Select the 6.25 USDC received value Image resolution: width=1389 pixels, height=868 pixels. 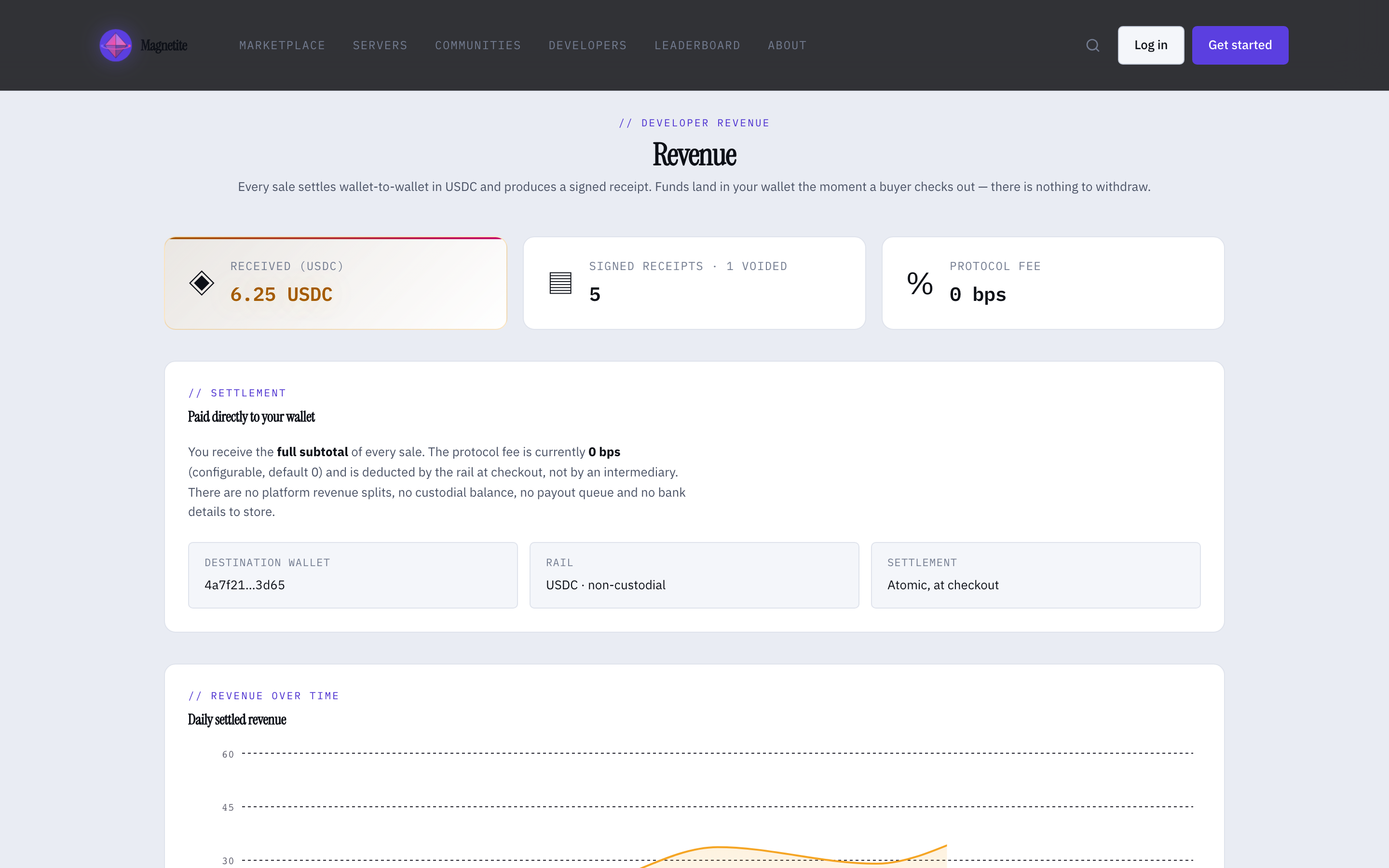(281, 295)
